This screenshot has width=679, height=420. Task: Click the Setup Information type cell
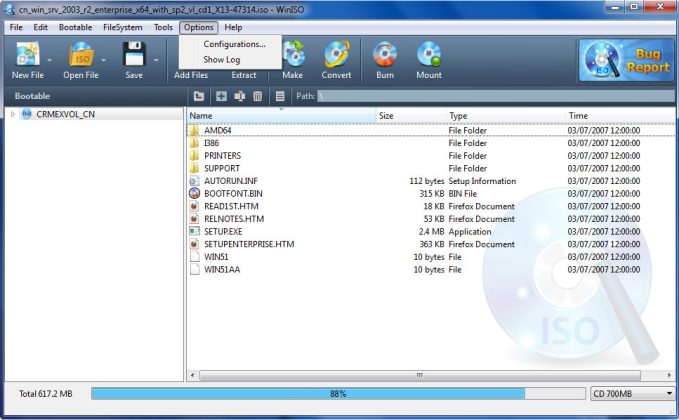coord(482,181)
